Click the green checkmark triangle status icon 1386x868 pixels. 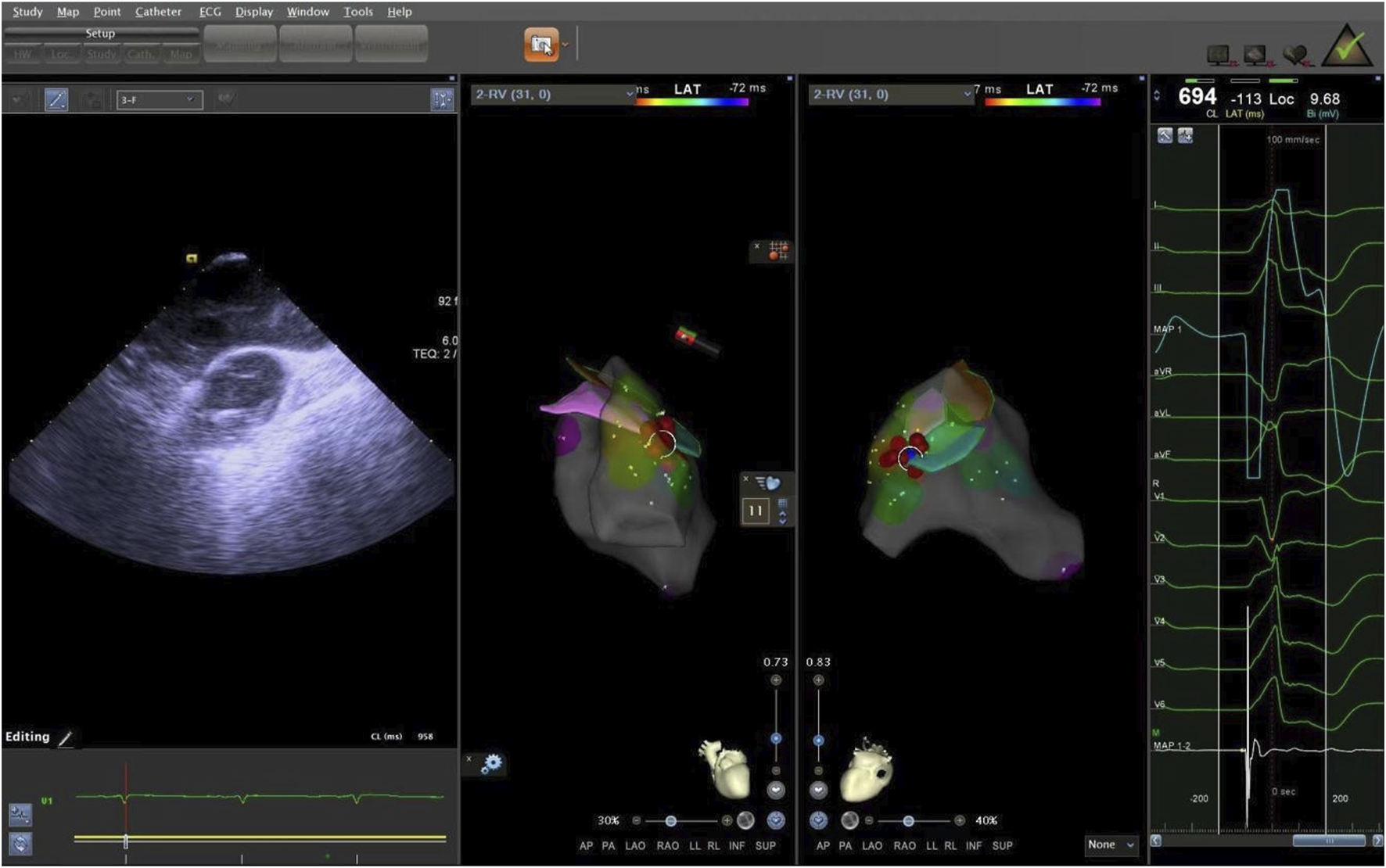tap(1346, 47)
